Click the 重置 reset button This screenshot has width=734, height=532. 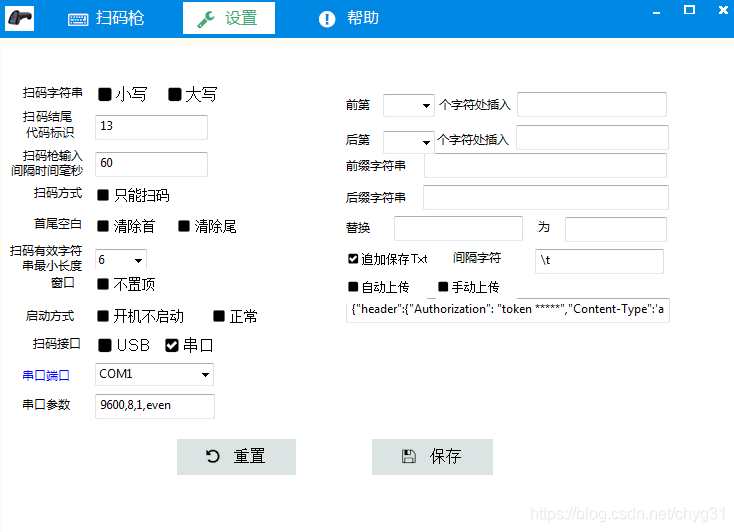[236, 457]
